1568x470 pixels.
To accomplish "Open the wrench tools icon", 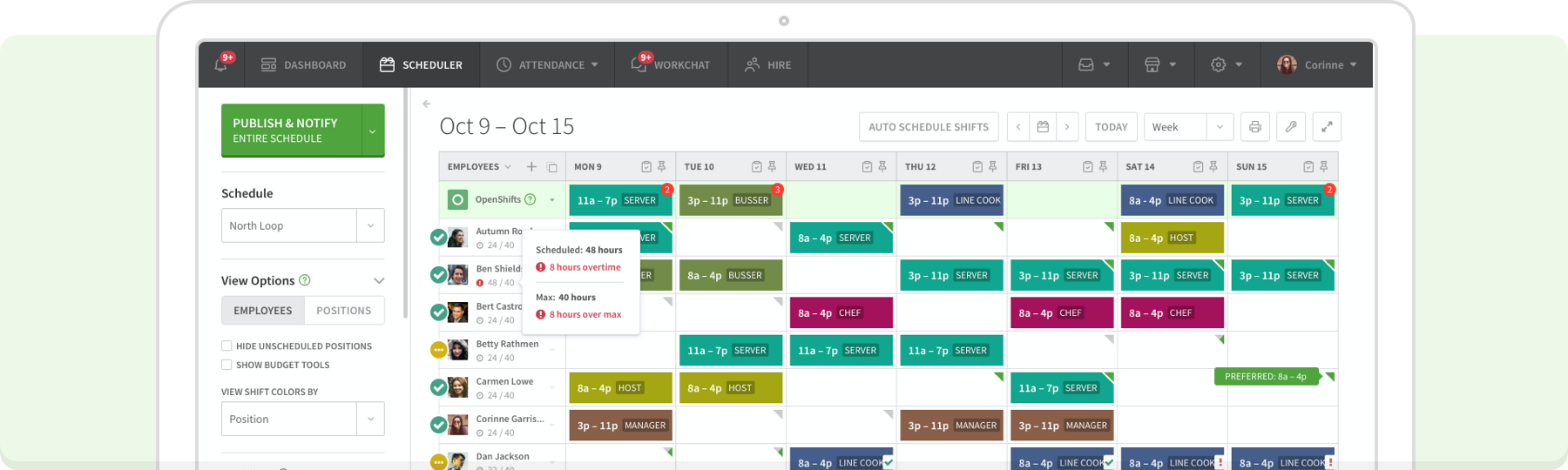I will [x=1291, y=127].
